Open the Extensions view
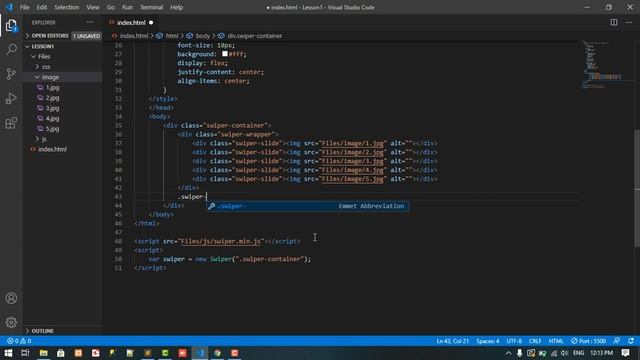This screenshot has width=640, height=360. (11, 122)
